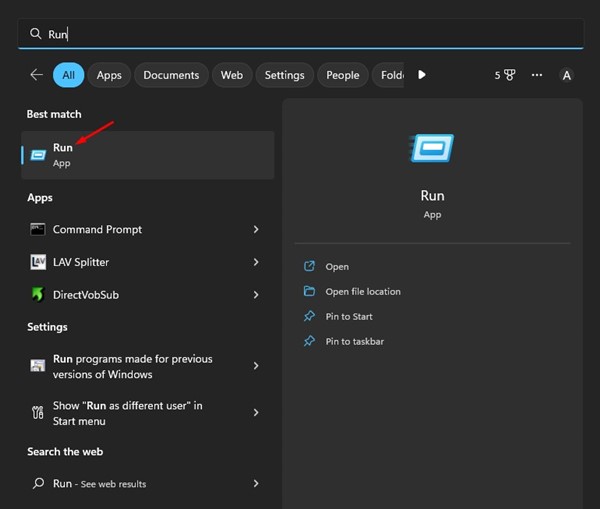
Task: Click the LAV Splitter icon
Action: click(38, 262)
